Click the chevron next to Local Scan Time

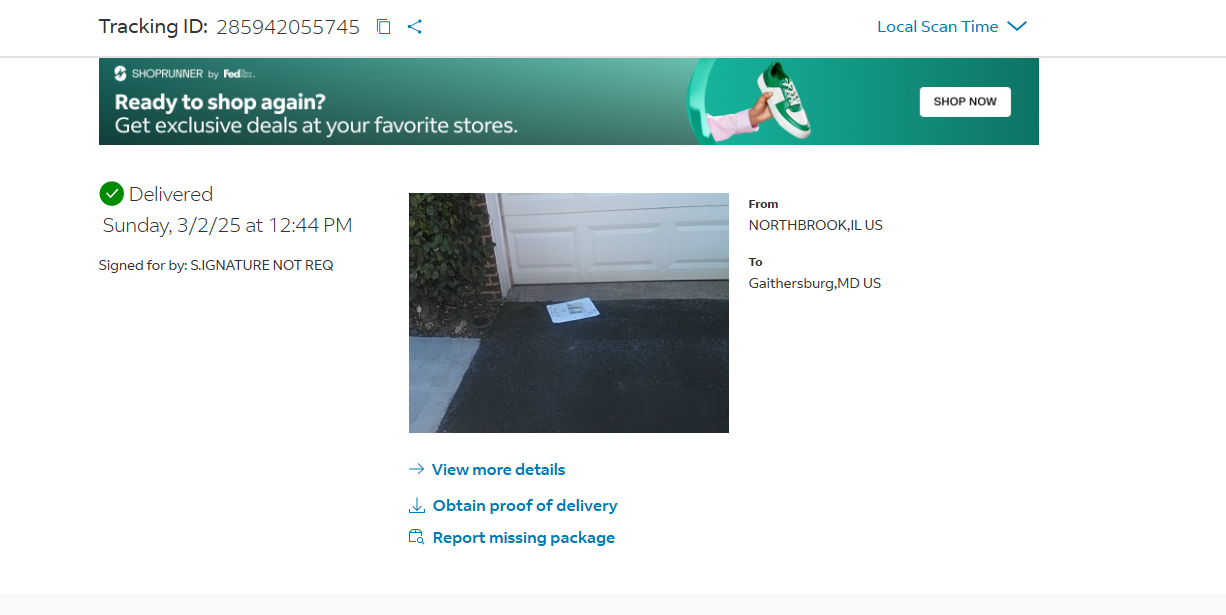1017,27
